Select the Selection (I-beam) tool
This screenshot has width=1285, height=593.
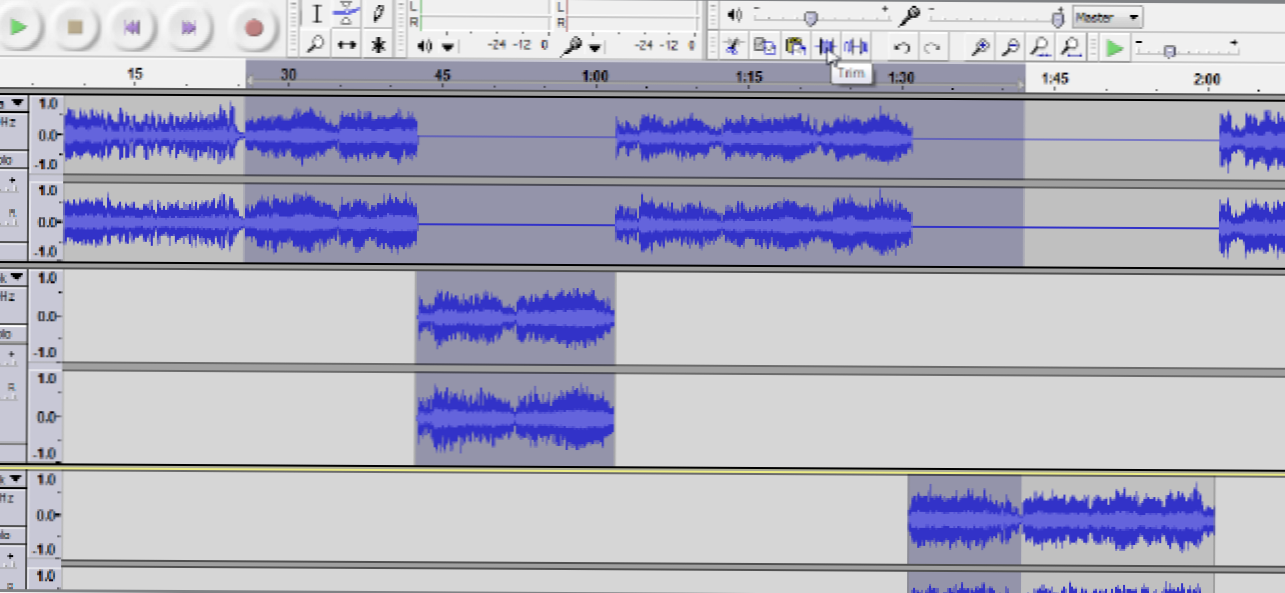317,14
